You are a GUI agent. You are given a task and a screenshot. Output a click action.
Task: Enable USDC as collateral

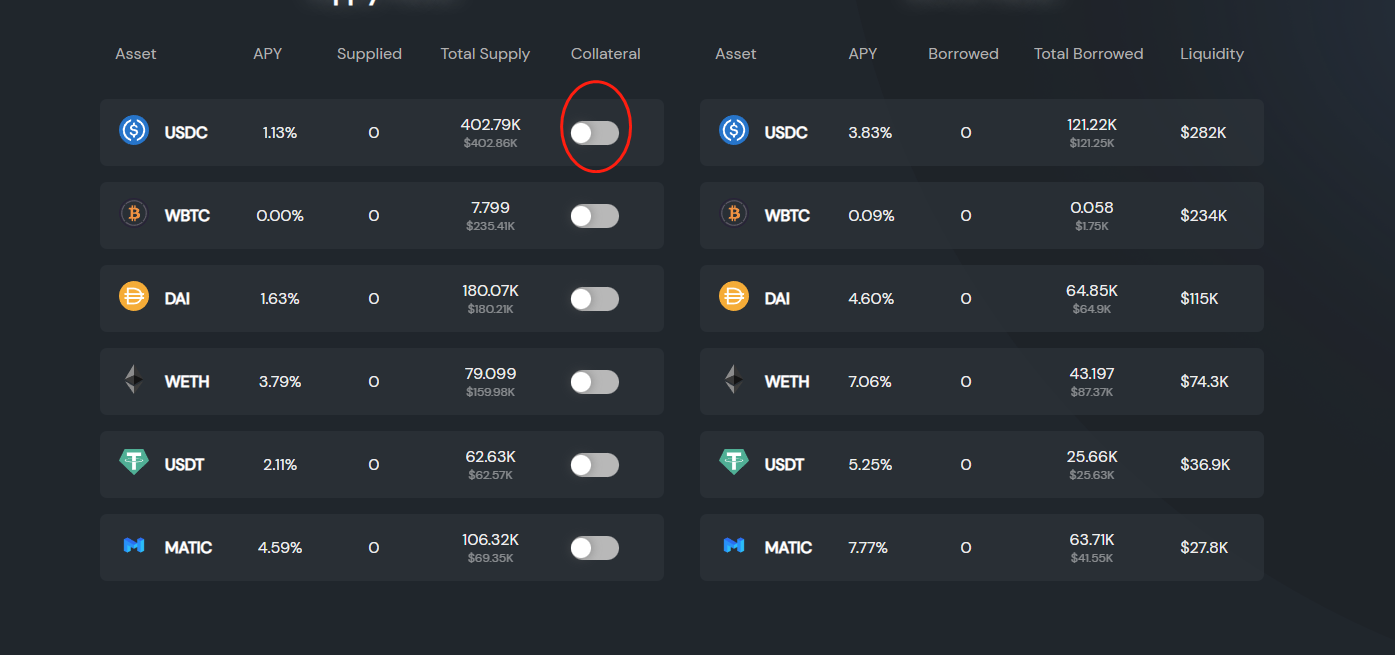(595, 133)
